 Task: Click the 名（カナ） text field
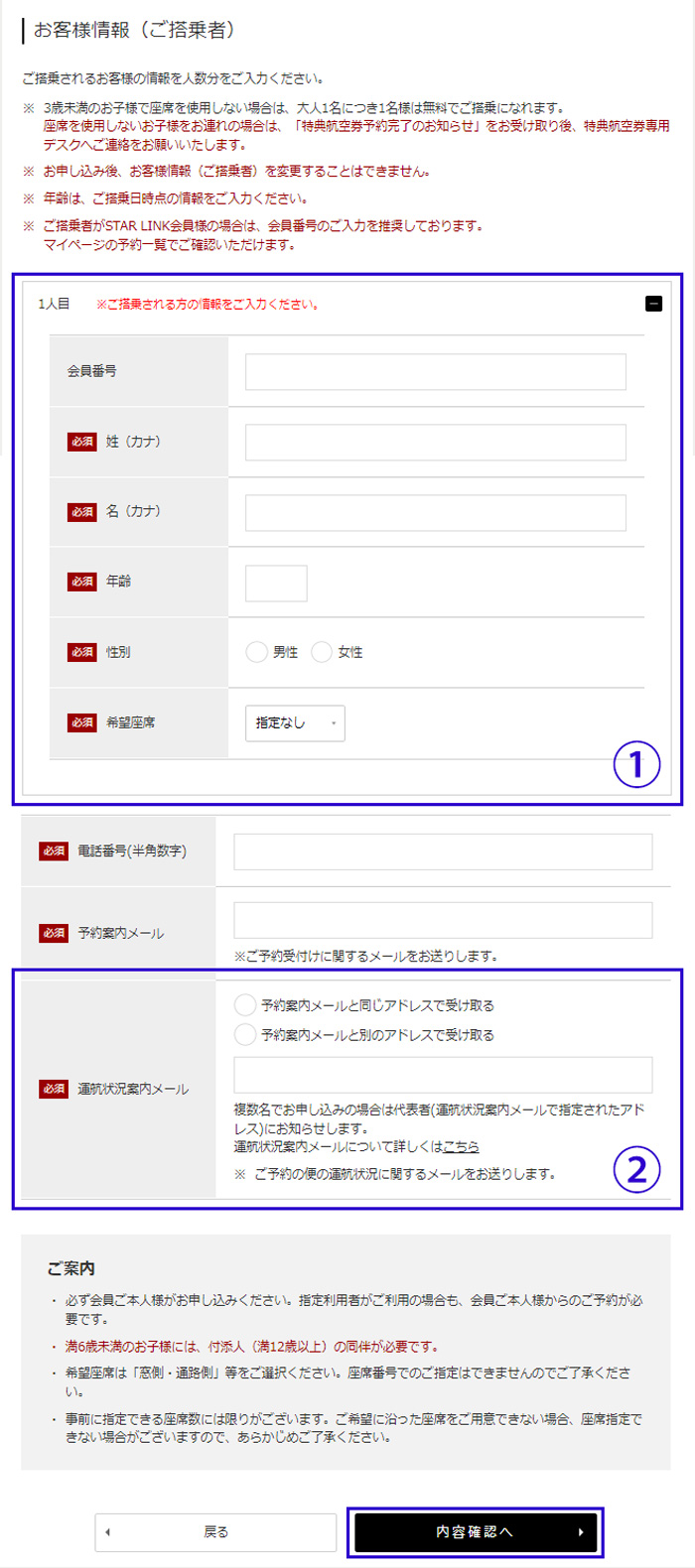(x=435, y=512)
